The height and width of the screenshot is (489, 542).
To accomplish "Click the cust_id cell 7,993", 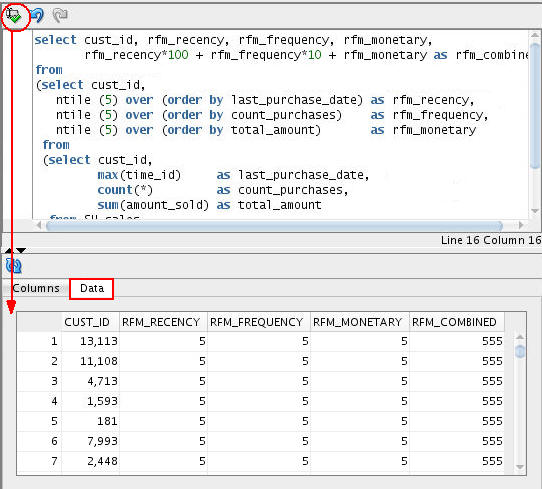I will pyautogui.click(x=91, y=441).
